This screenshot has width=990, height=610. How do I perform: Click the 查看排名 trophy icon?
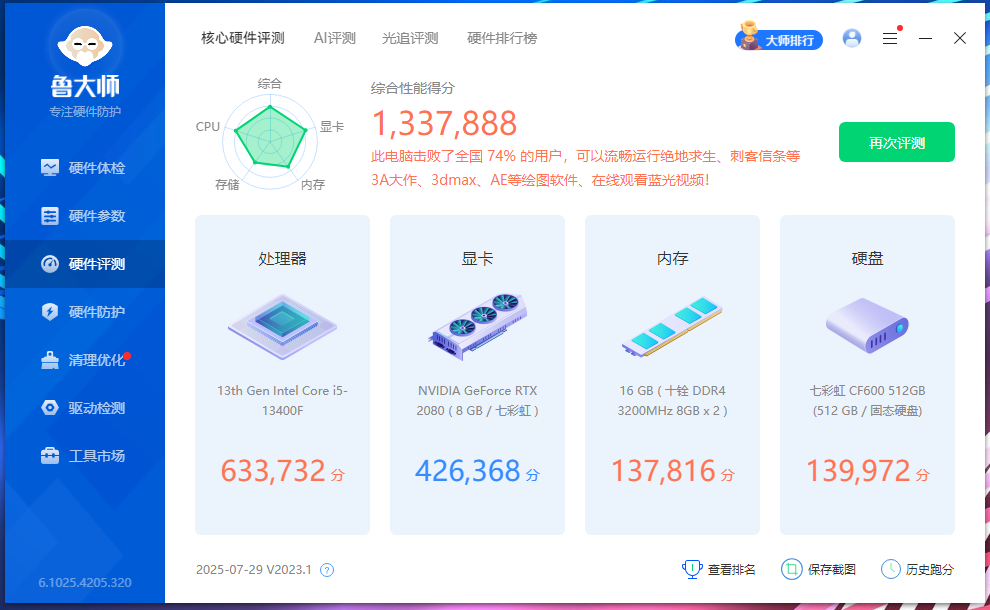[692, 569]
